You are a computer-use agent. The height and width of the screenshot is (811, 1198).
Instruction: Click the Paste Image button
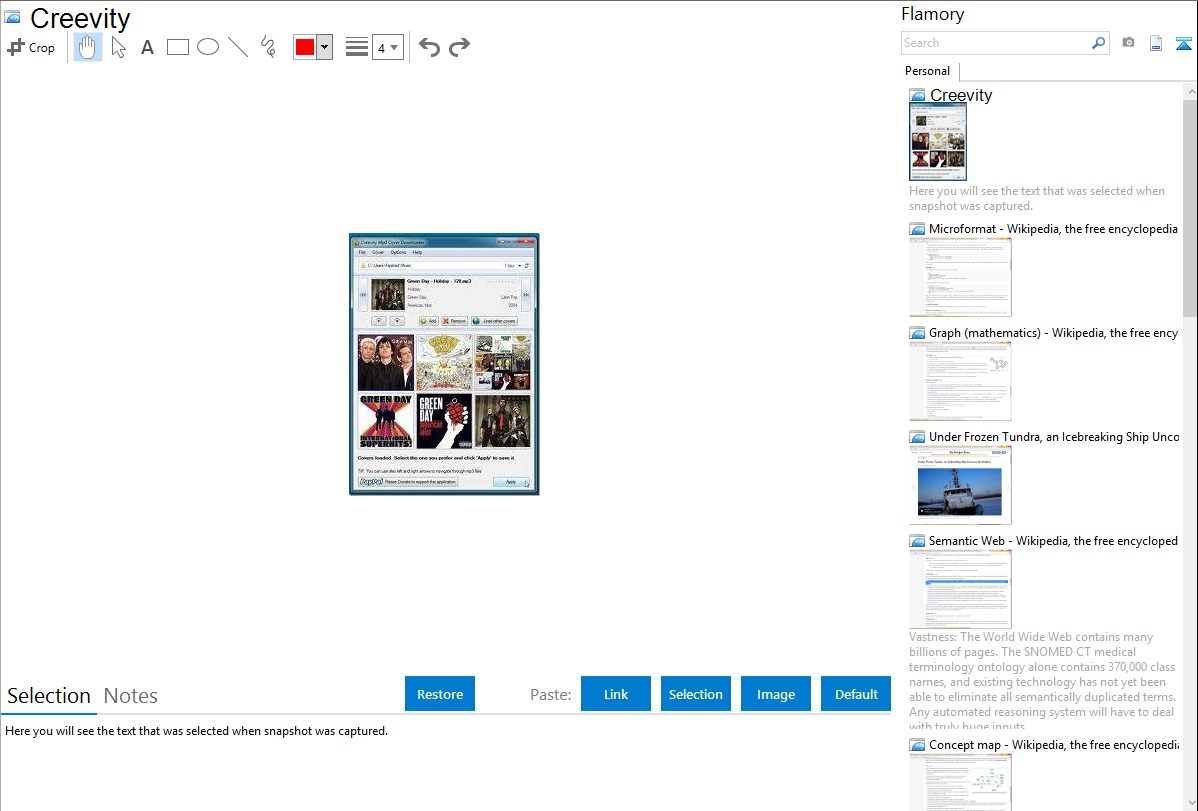click(x=775, y=694)
